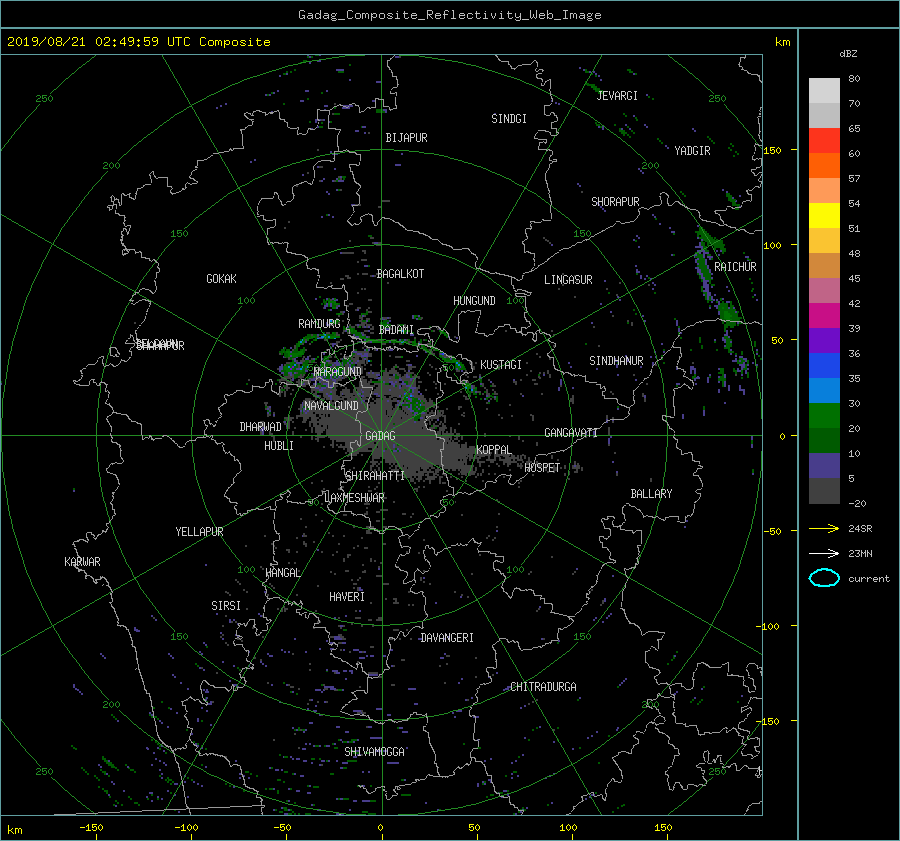Click the HOSPET town label

tap(542, 468)
